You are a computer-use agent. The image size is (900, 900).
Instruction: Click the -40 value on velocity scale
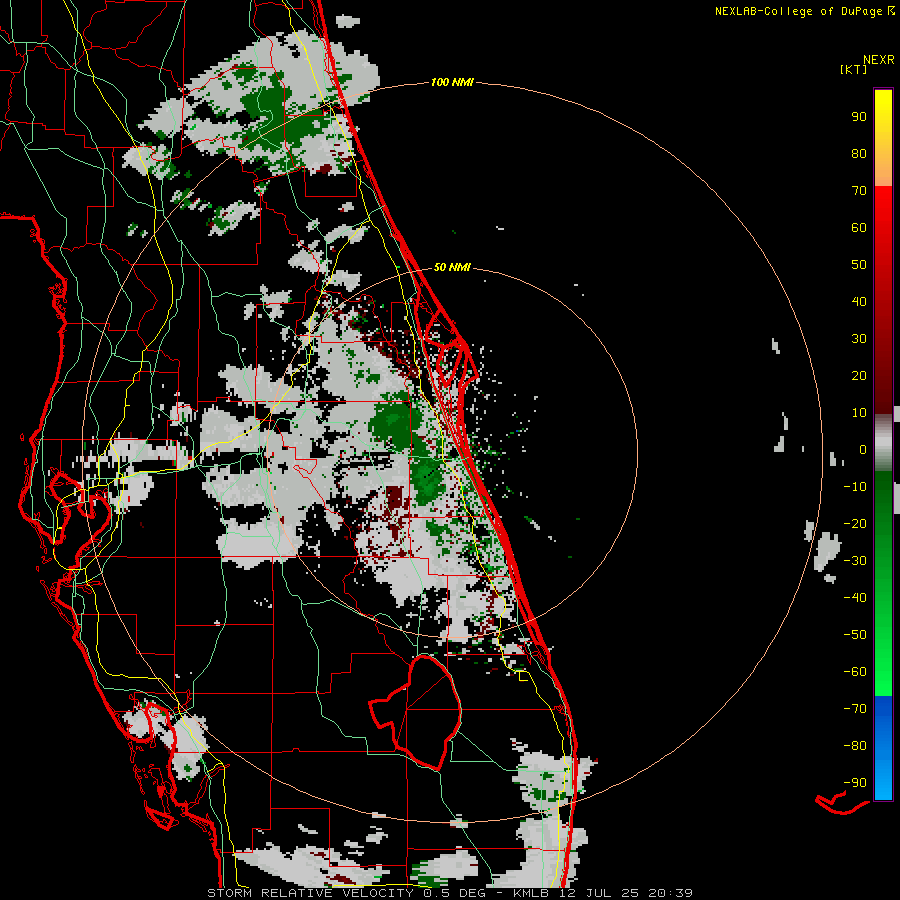click(855, 598)
